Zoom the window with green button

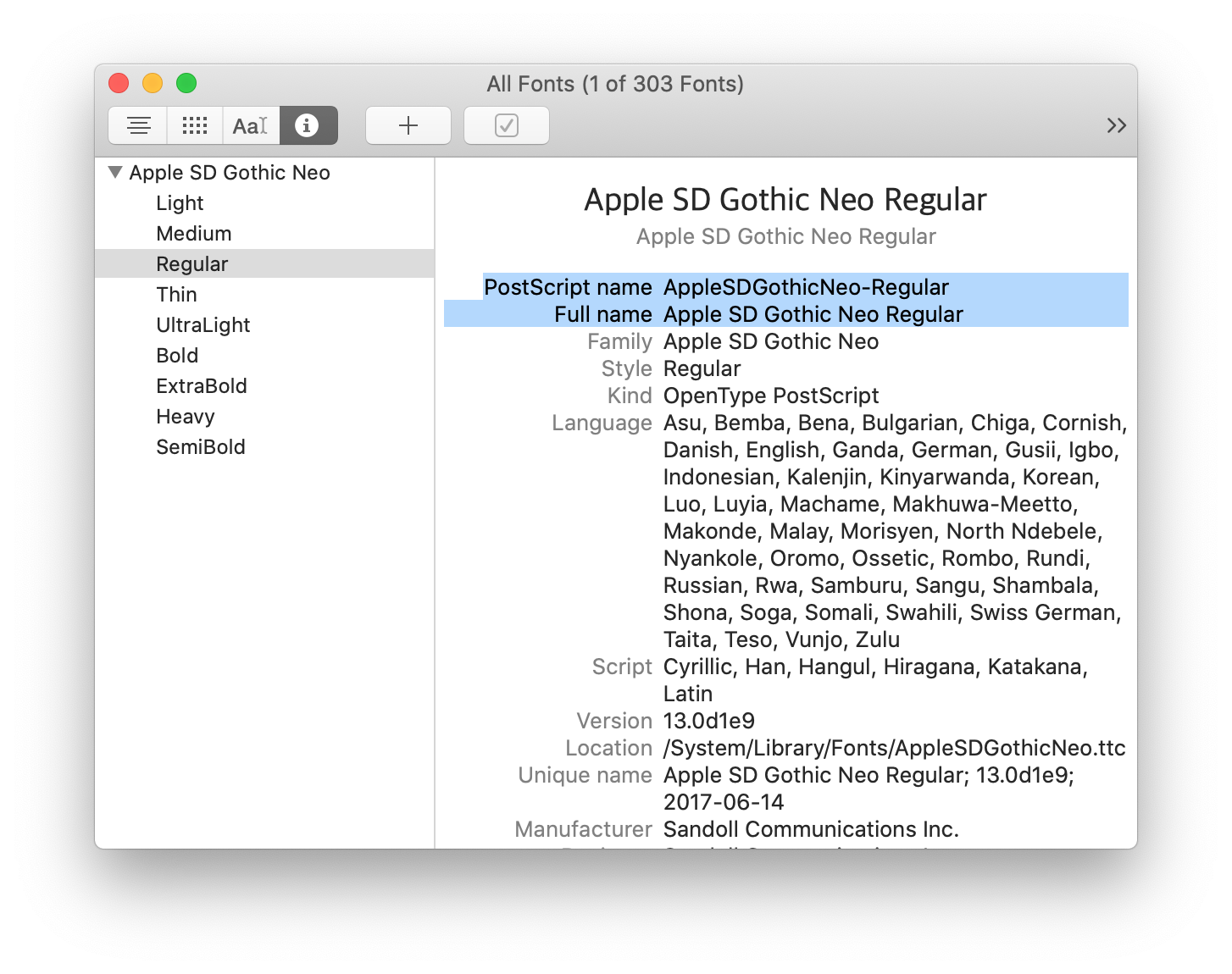point(186,83)
